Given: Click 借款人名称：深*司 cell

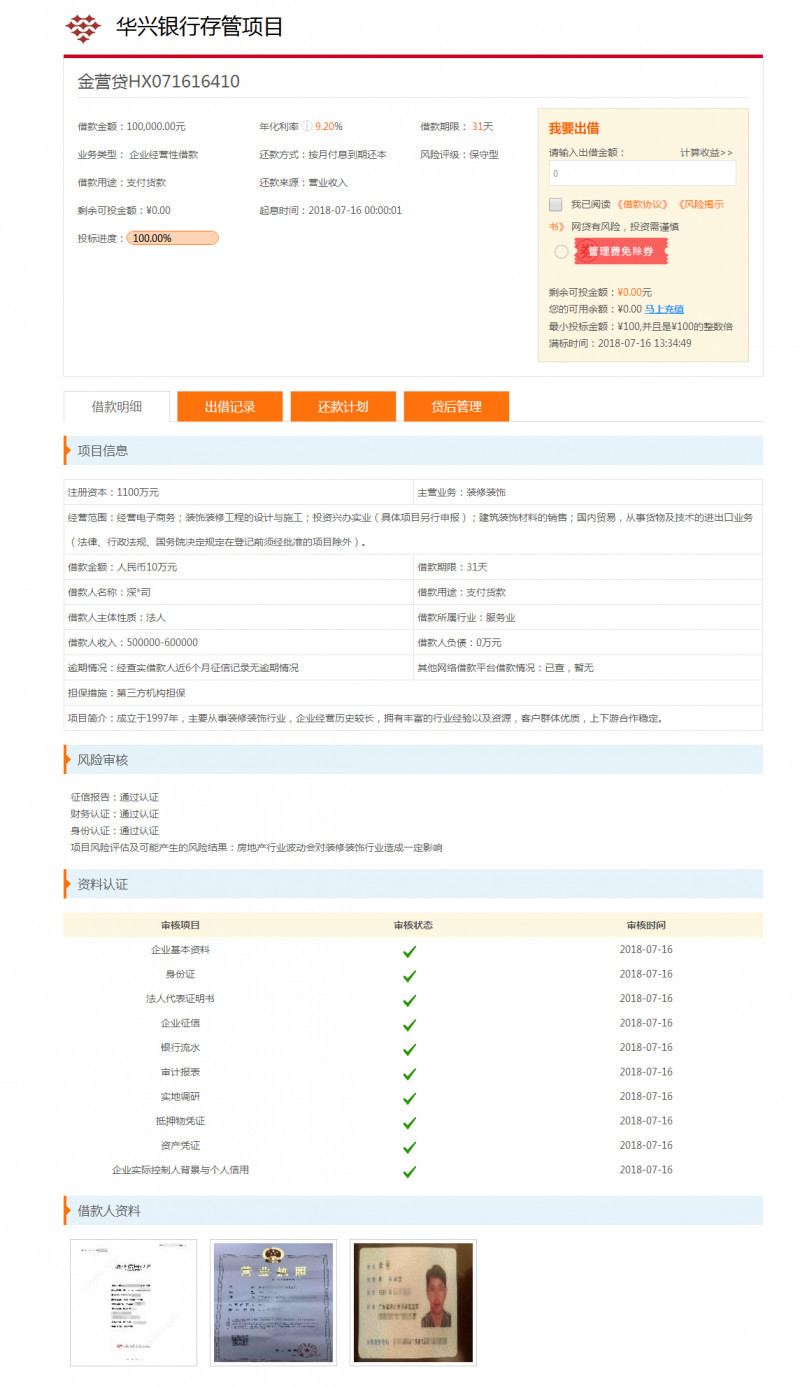Looking at the screenshot, I should 239,592.
